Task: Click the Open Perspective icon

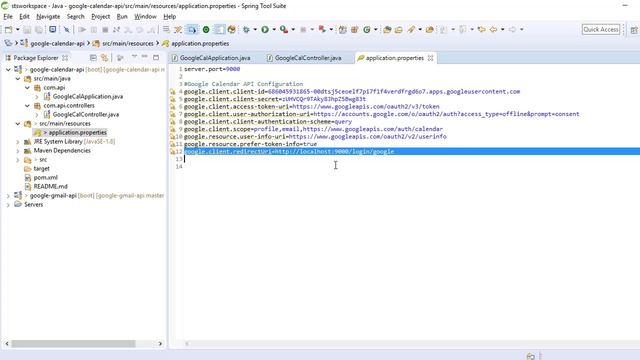Action: coord(634,30)
